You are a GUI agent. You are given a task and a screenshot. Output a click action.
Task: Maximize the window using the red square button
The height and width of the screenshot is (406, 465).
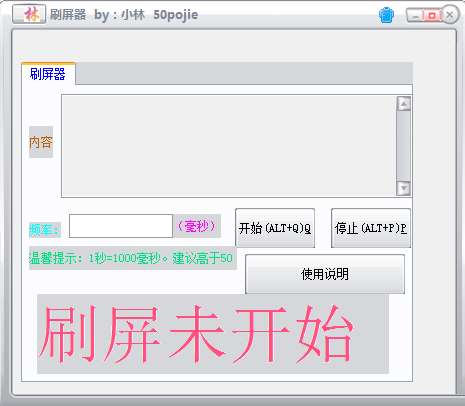pos(431,15)
